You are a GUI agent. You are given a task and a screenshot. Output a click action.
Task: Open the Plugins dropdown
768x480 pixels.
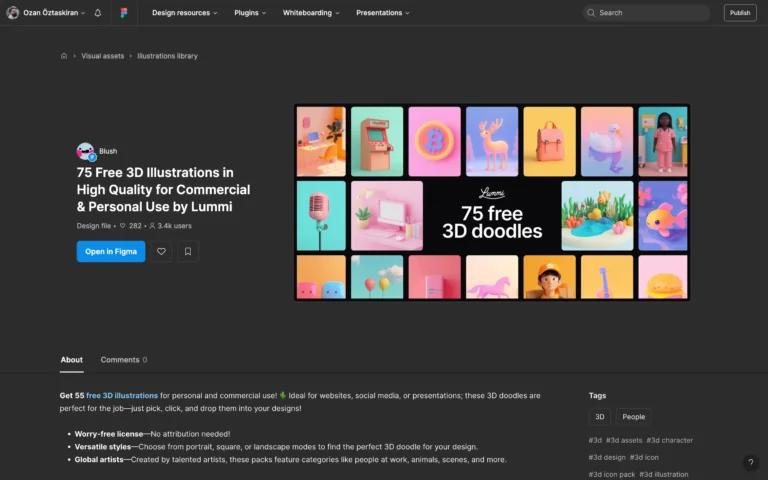pyautogui.click(x=250, y=13)
